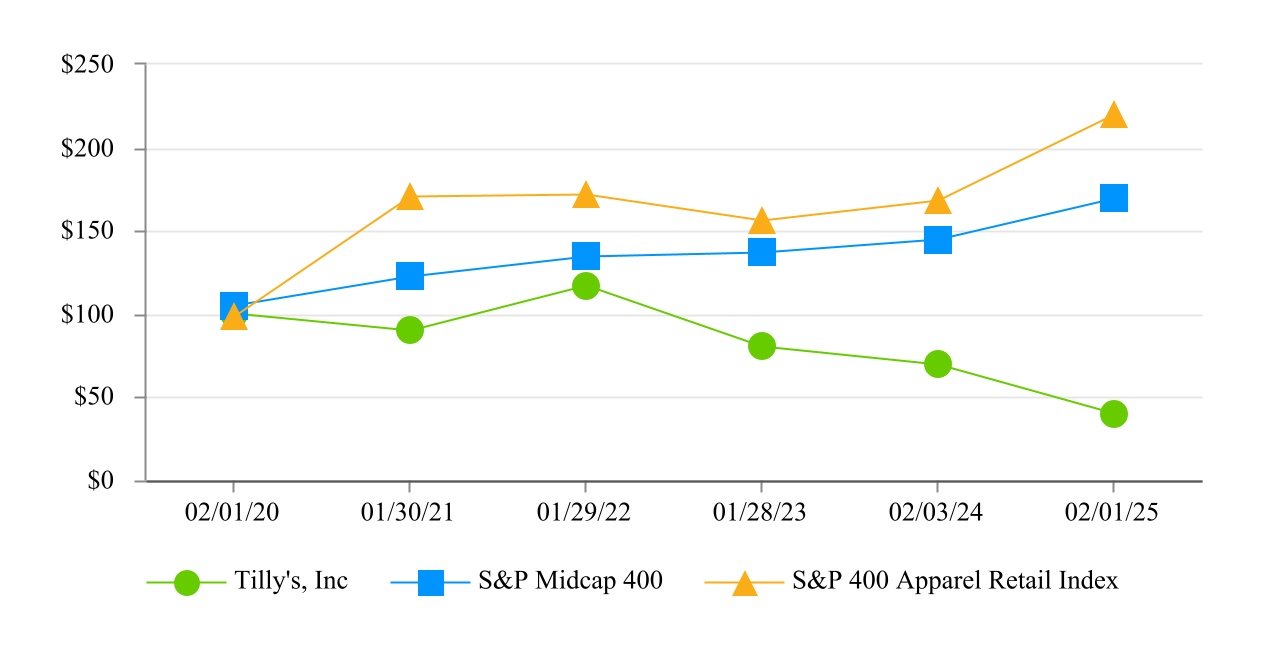
Task: Click blue square data point at 02/01/25
Action: tap(1113, 197)
